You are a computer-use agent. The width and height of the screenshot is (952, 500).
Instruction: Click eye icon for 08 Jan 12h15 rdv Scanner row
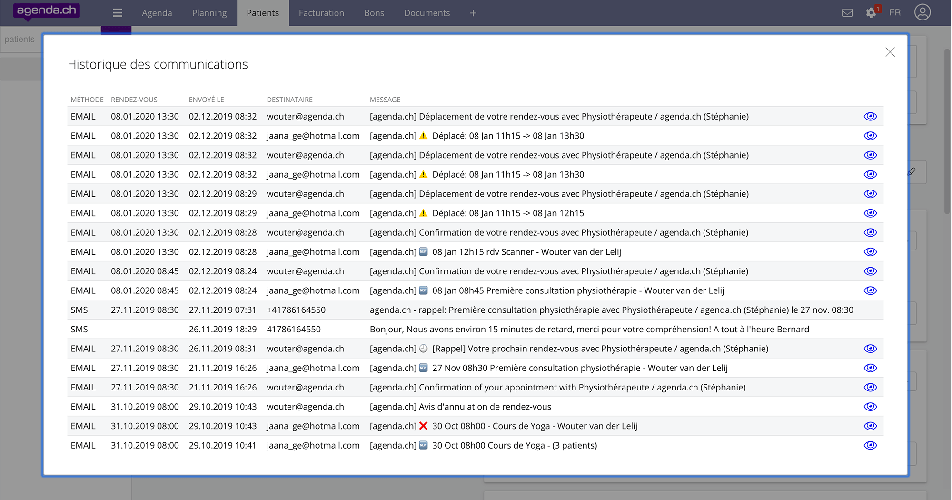[869, 252]
